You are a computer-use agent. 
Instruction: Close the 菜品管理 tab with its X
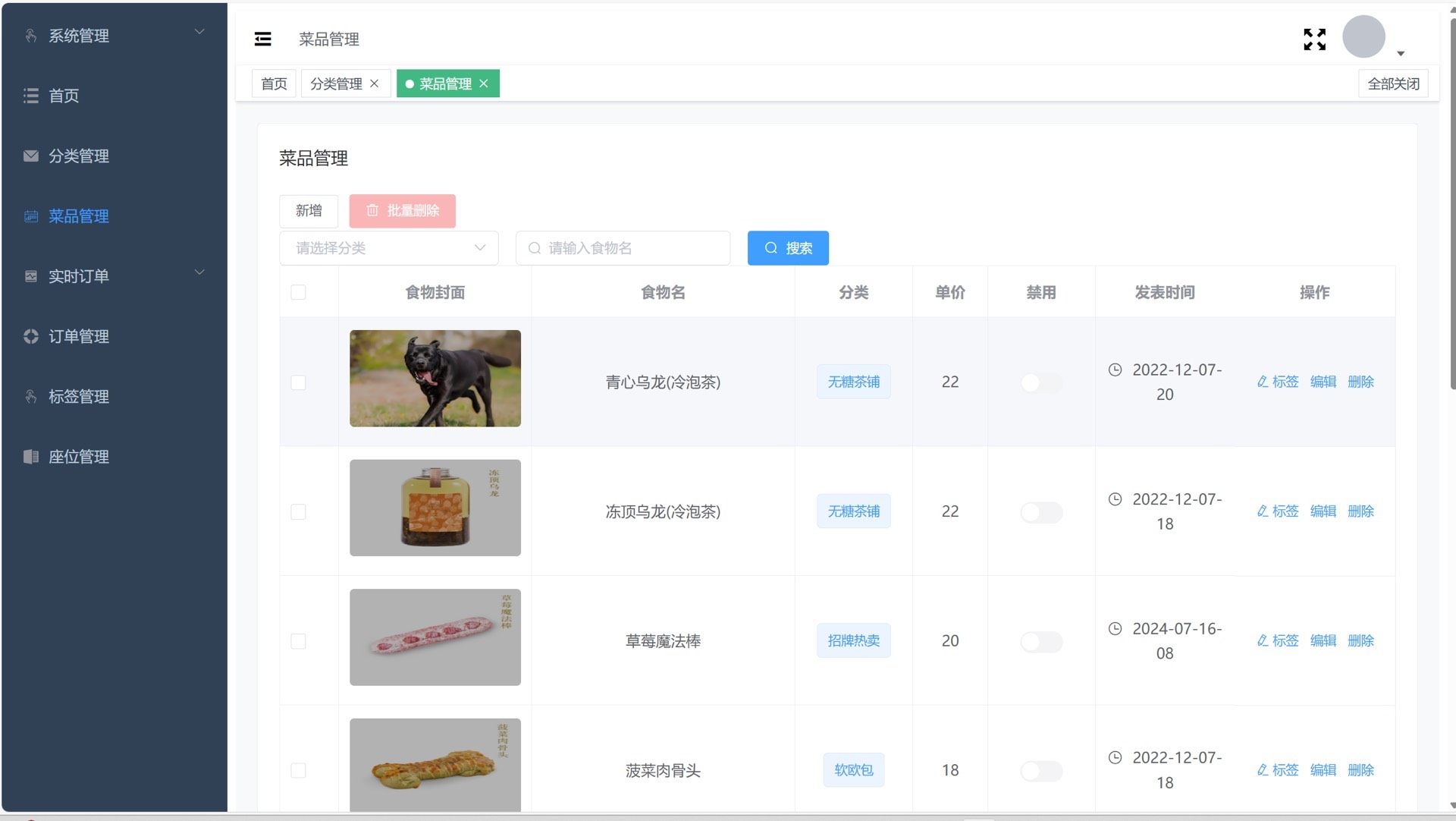[x=484, y=83]
